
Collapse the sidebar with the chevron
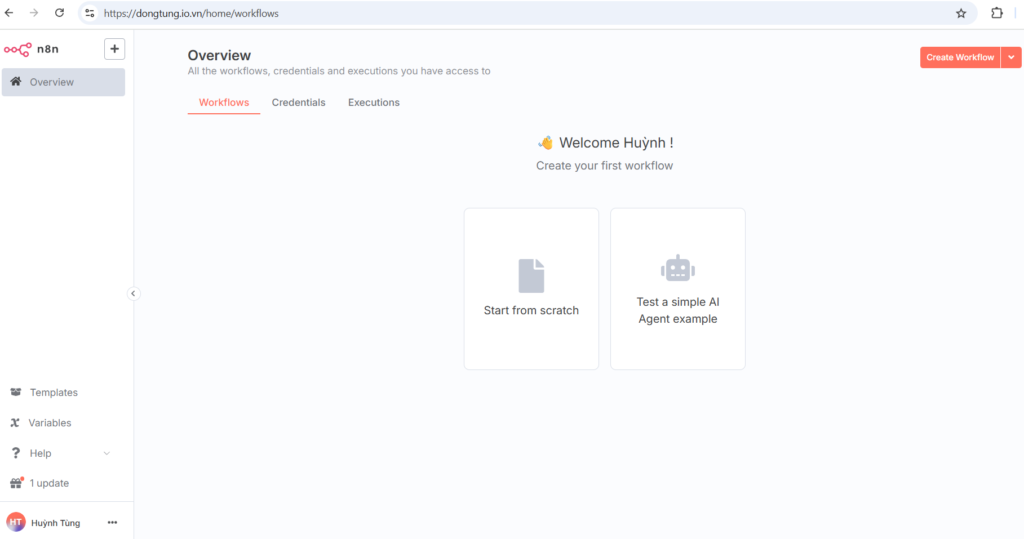tap(133, 293)
